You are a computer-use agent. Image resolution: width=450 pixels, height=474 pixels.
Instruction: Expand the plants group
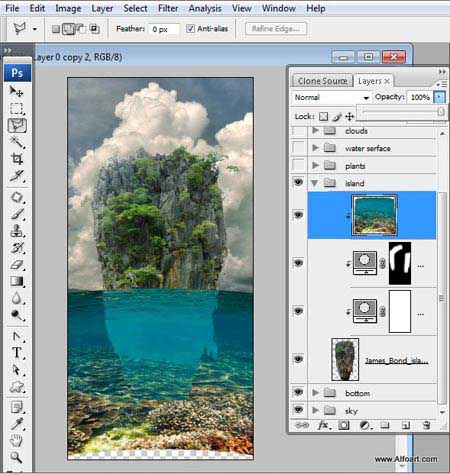point(315,165)
